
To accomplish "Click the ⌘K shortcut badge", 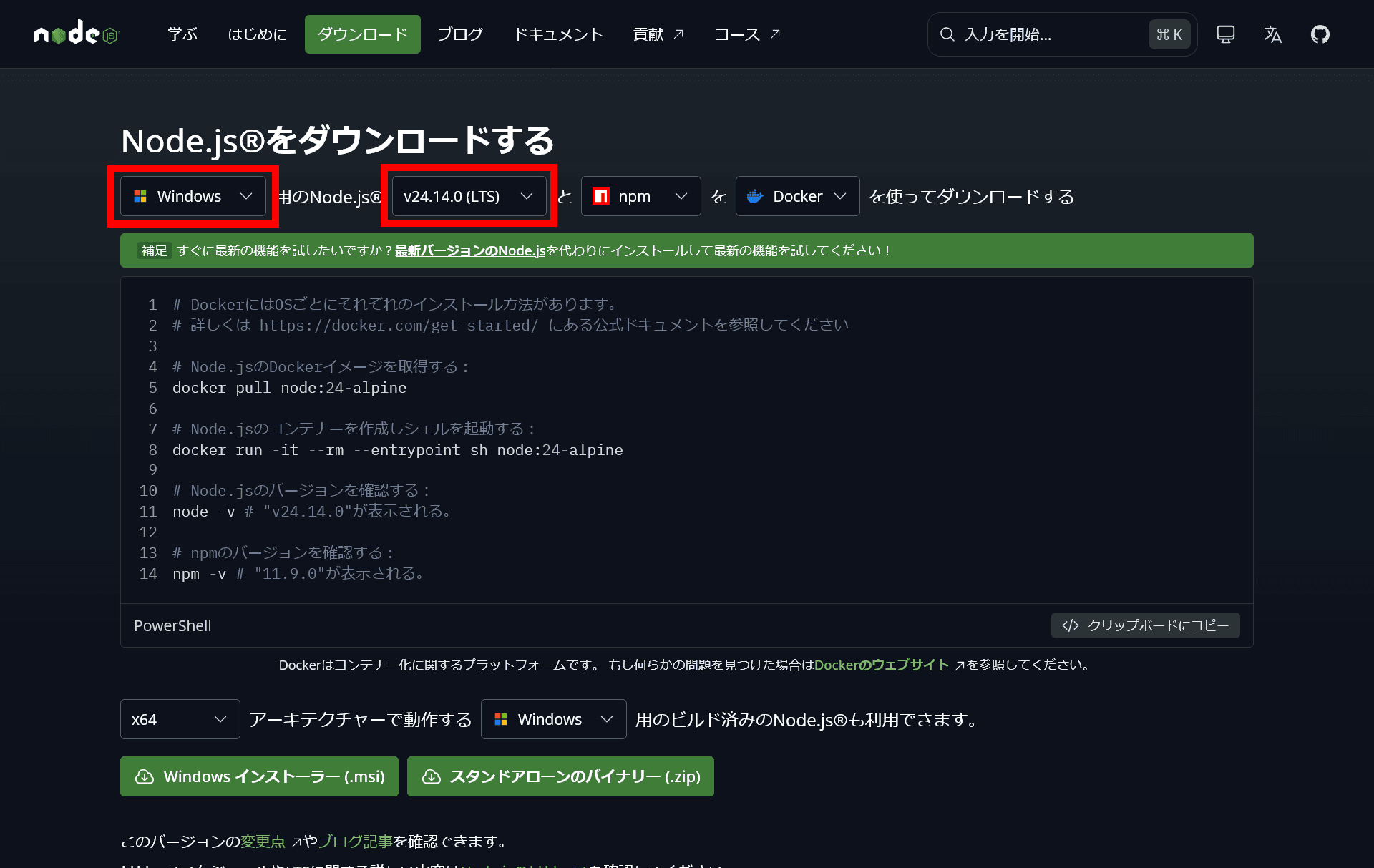I will pyautogui.click(x=1169, y=34).
